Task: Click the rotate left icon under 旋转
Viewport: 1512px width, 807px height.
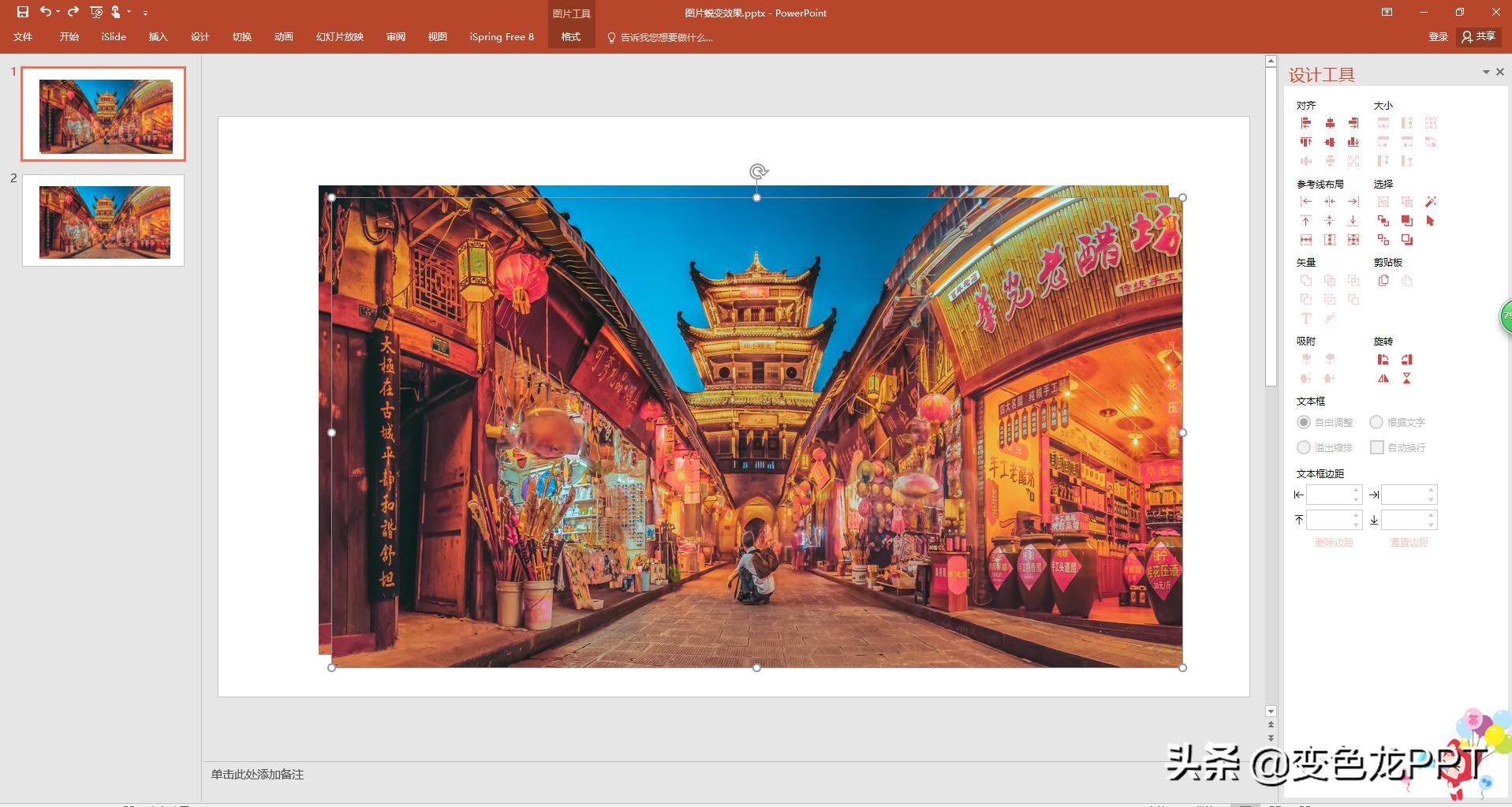Action: tap(1383, 358)
